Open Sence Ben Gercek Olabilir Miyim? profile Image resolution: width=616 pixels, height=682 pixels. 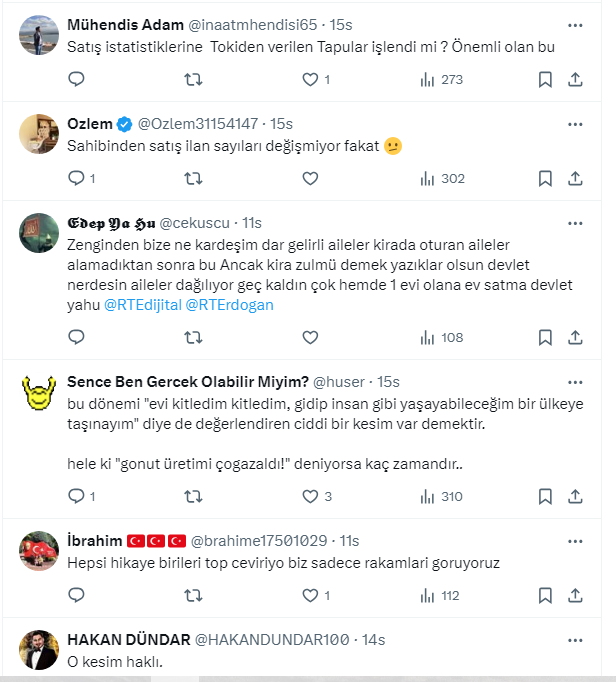click(187, 382)
